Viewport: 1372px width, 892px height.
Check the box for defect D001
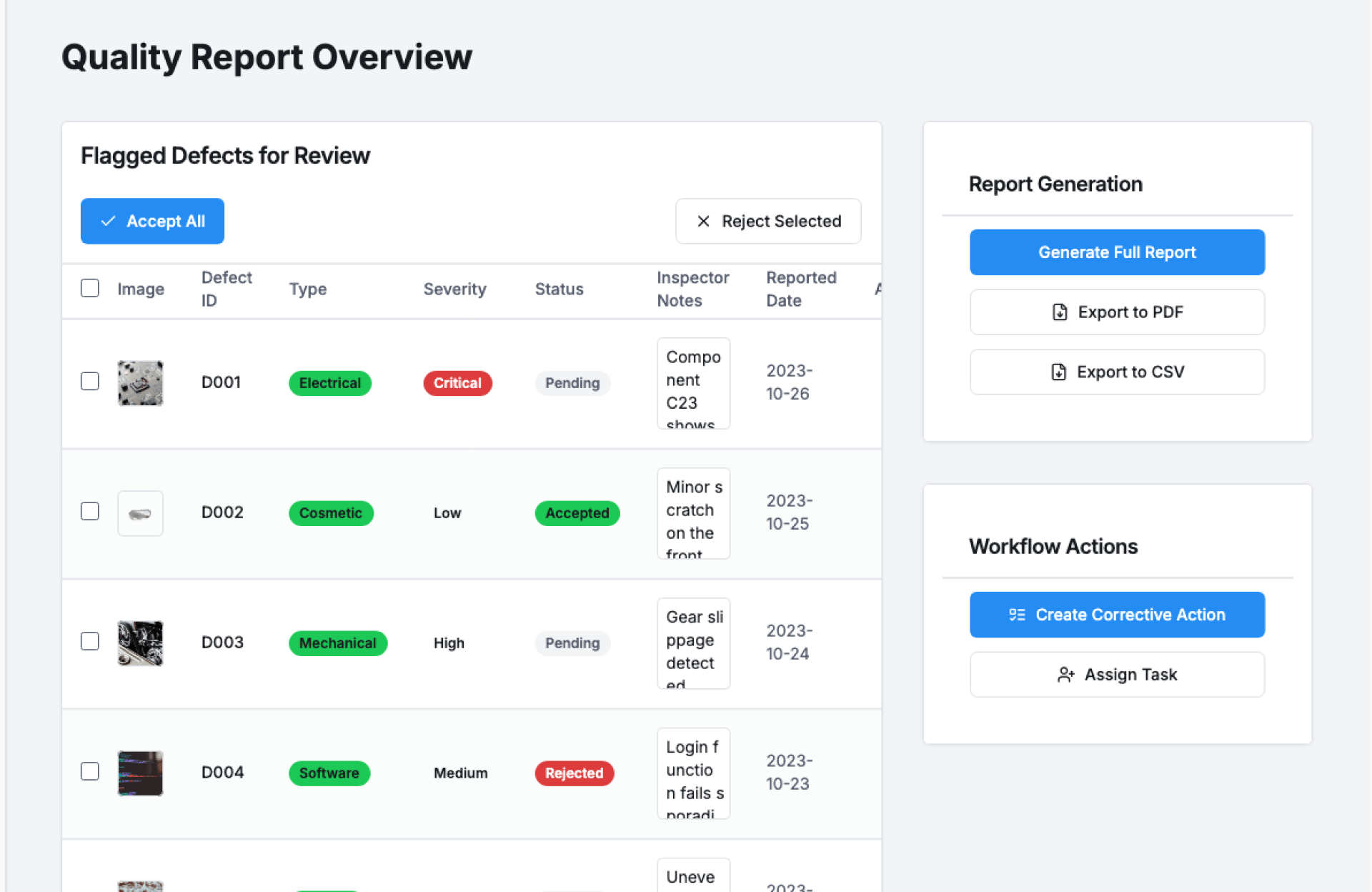tap(90, 382)
